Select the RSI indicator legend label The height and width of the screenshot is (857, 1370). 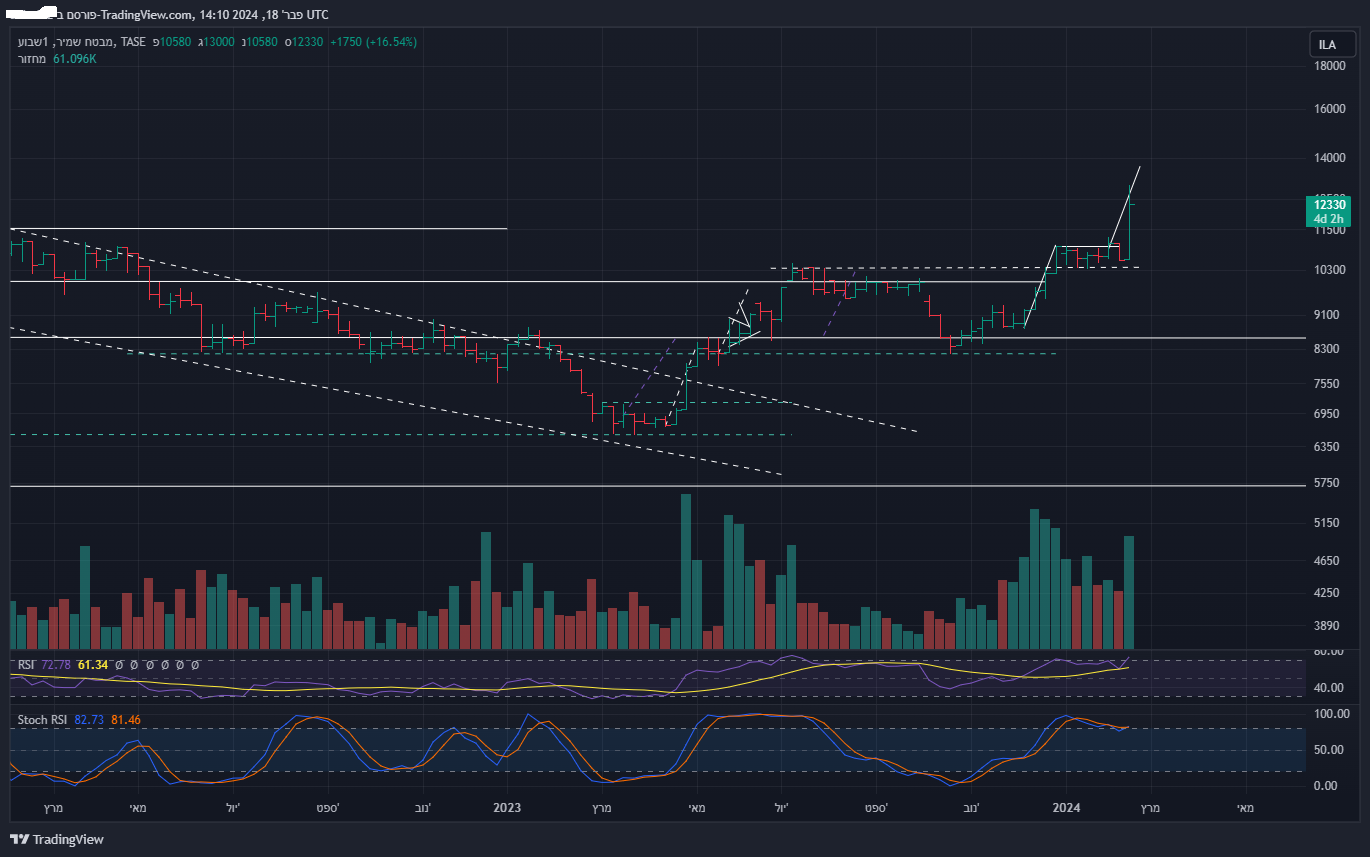coord(26,665)
